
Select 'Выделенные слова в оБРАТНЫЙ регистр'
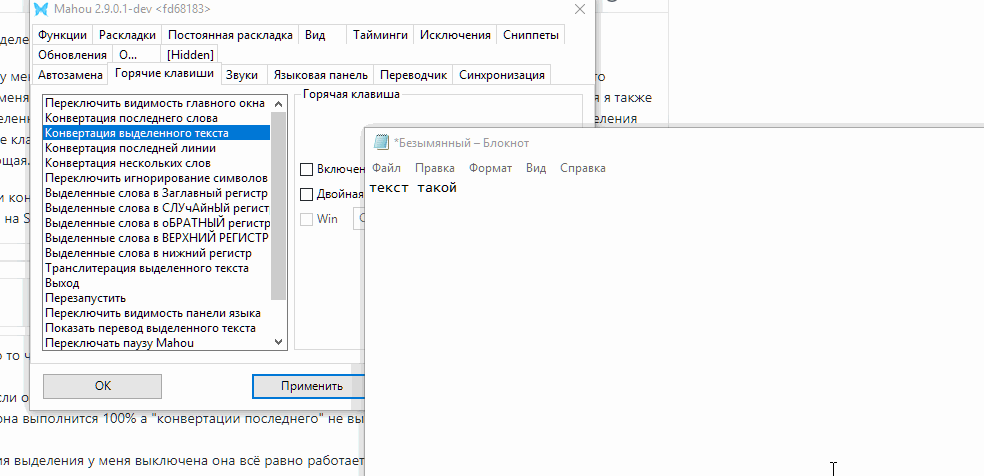click(x=156, y=223)
